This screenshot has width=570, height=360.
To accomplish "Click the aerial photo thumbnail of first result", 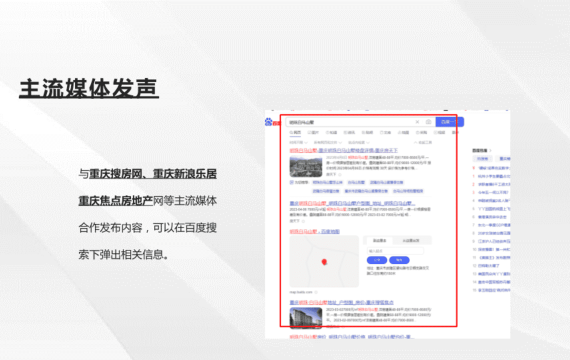I will (306, 166).
